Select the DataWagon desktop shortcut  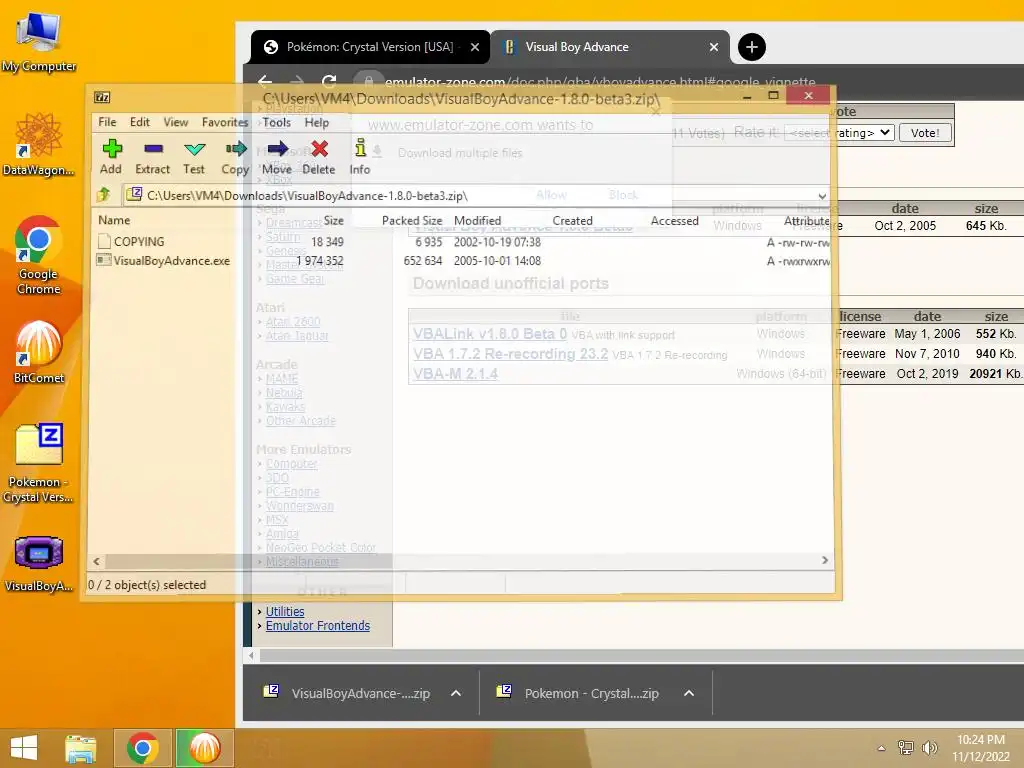[x=39, y=145]
